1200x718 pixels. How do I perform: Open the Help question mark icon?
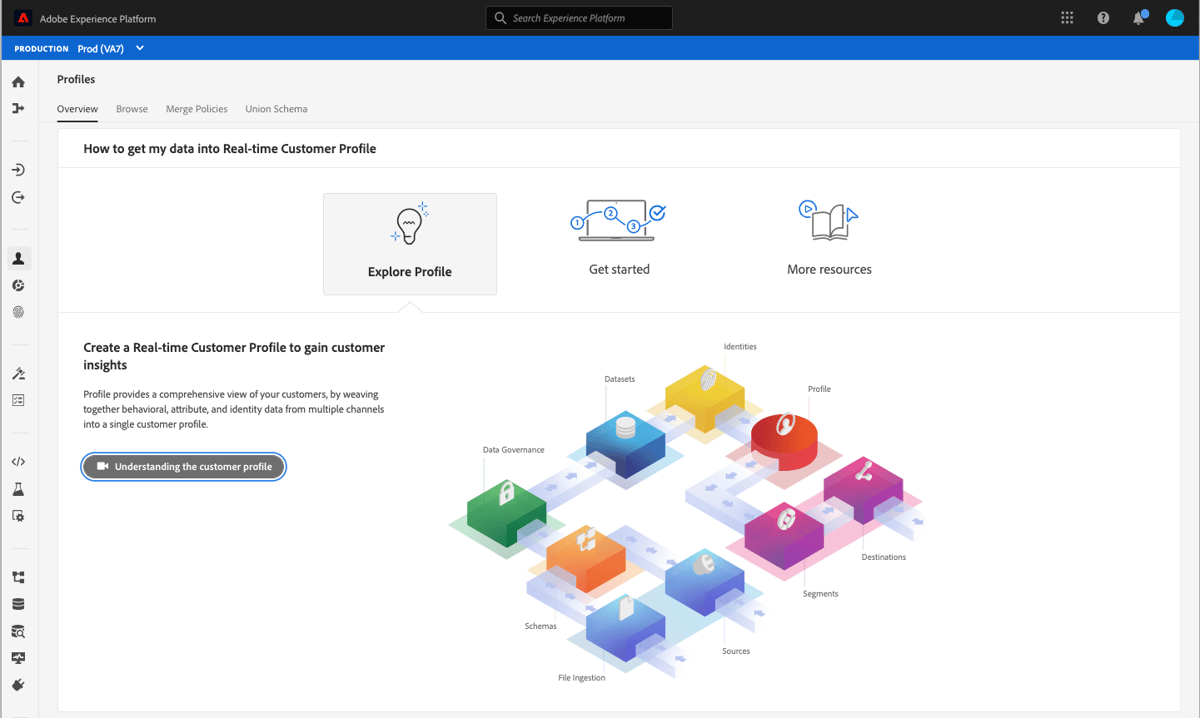[x=1102, y=17]
